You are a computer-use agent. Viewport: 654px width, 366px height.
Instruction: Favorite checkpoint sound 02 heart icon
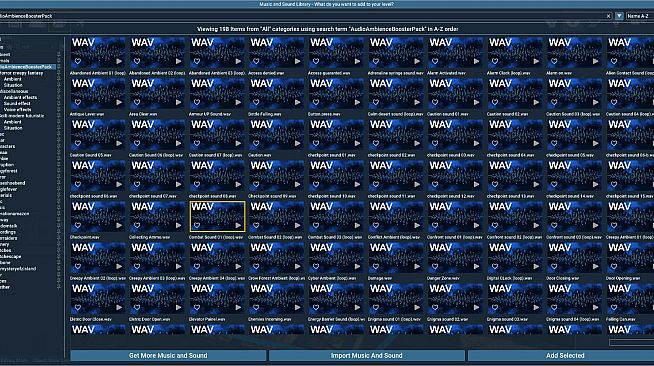coord(375,143)
